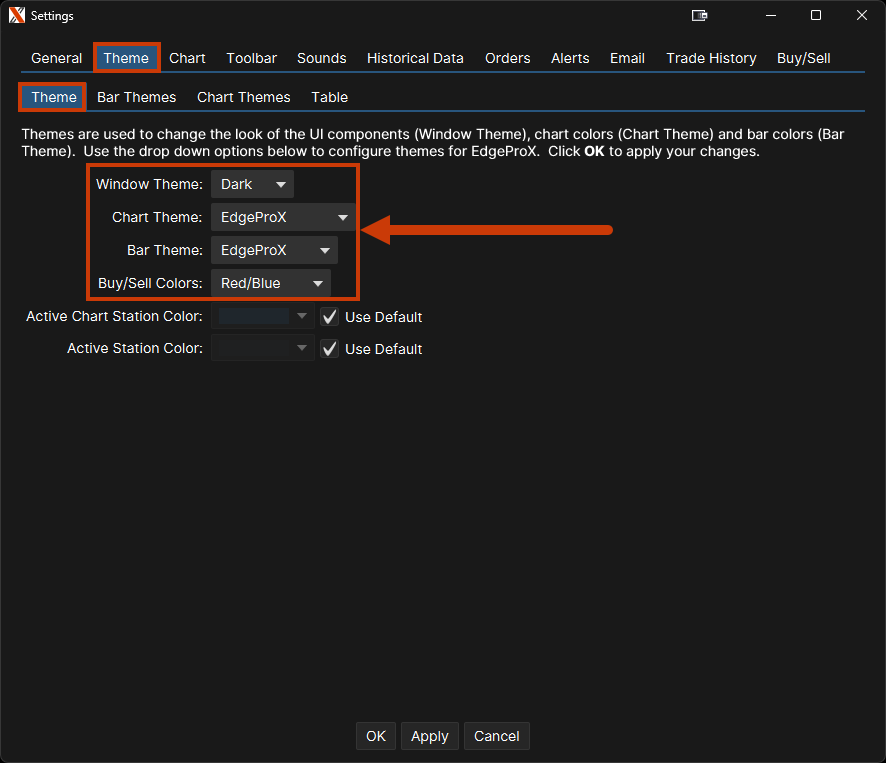Uncheck Use Default for Active Station Color
This screenshot has width=886, height=763.
coord(329,349)
